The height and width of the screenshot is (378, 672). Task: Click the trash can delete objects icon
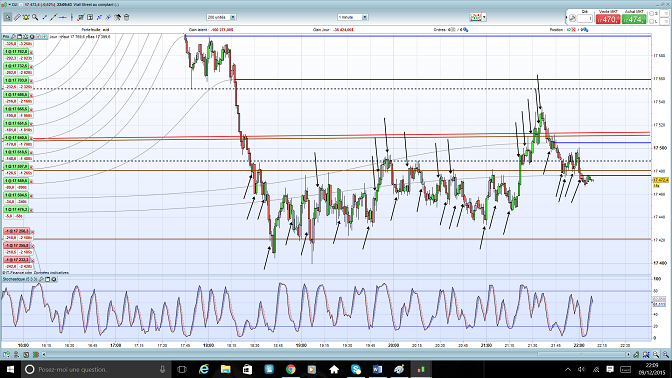click(126, 17)
